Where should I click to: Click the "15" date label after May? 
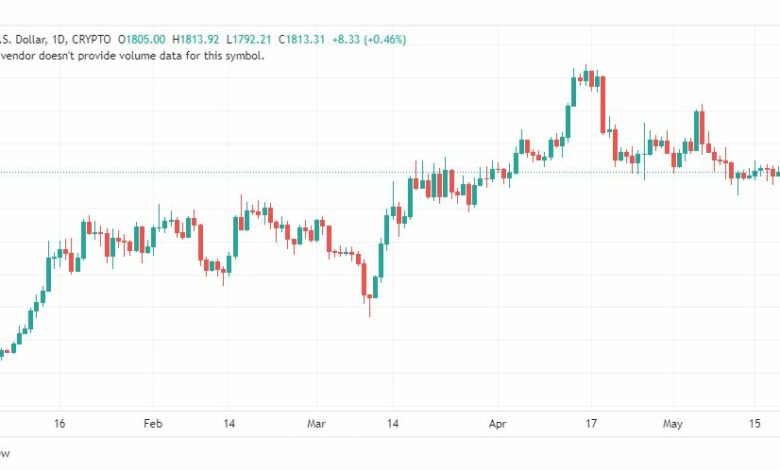point(755,424)
